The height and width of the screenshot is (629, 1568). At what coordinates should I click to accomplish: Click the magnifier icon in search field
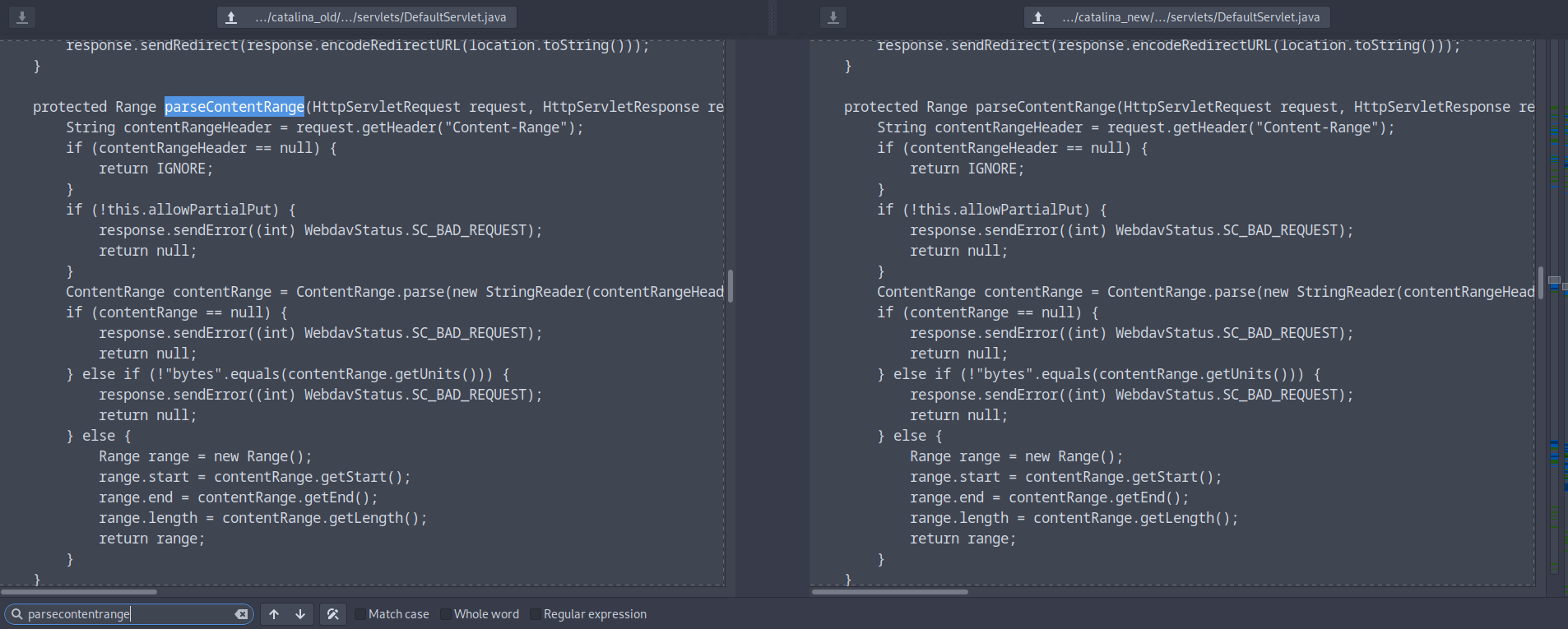[x=16, y=614]
